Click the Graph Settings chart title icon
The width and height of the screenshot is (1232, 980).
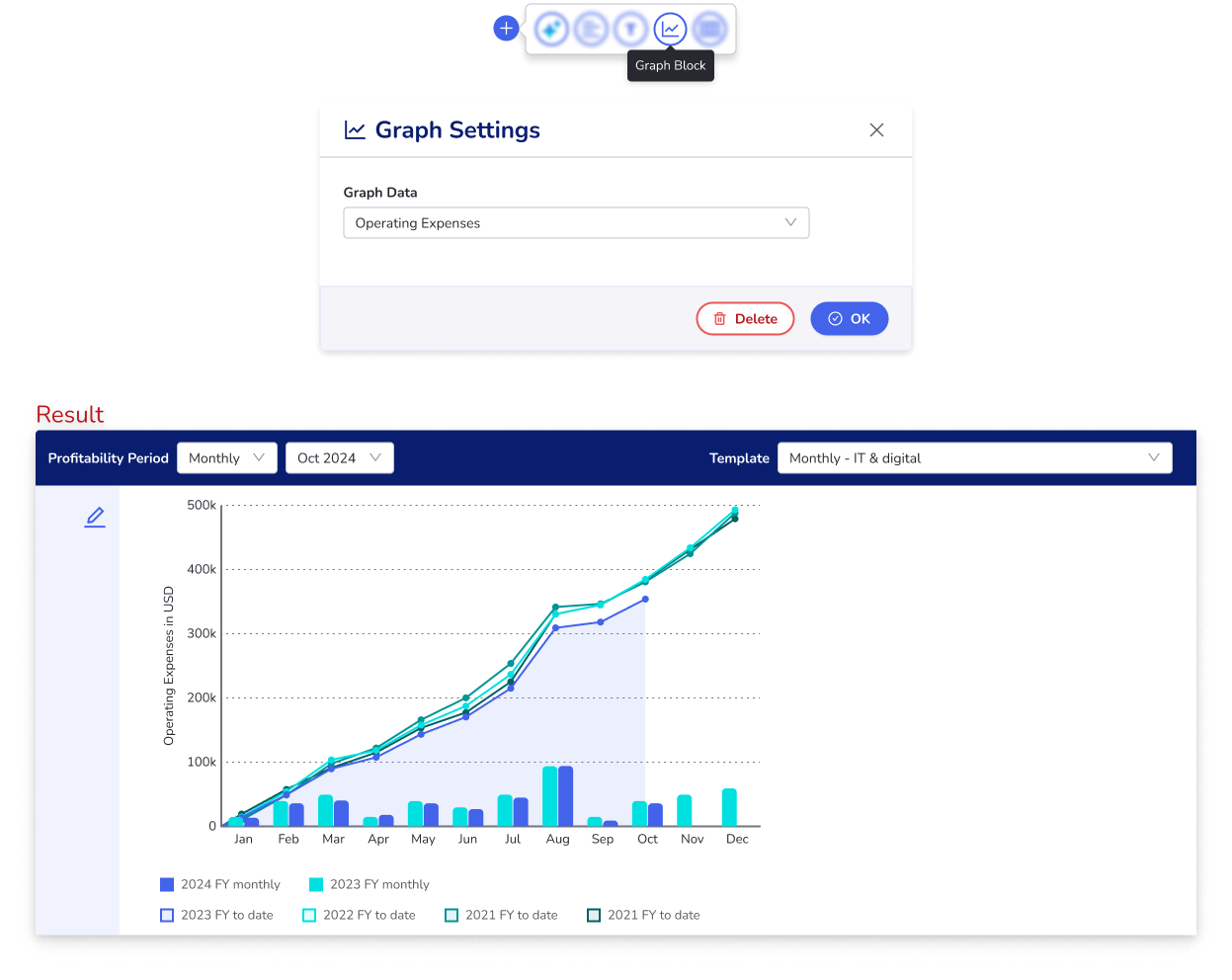[355, 130]
